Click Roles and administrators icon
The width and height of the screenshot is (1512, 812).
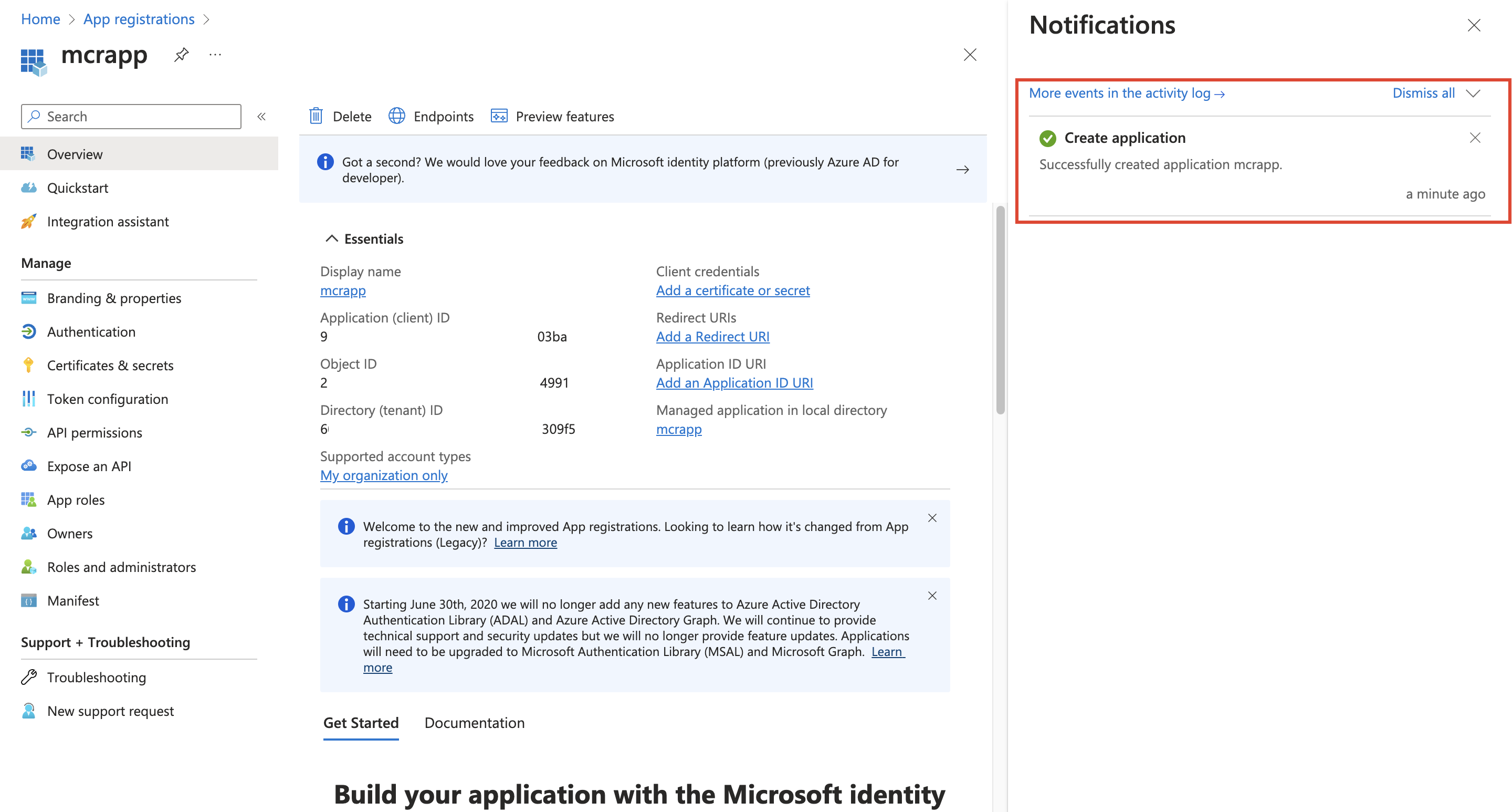coord(28,567)
